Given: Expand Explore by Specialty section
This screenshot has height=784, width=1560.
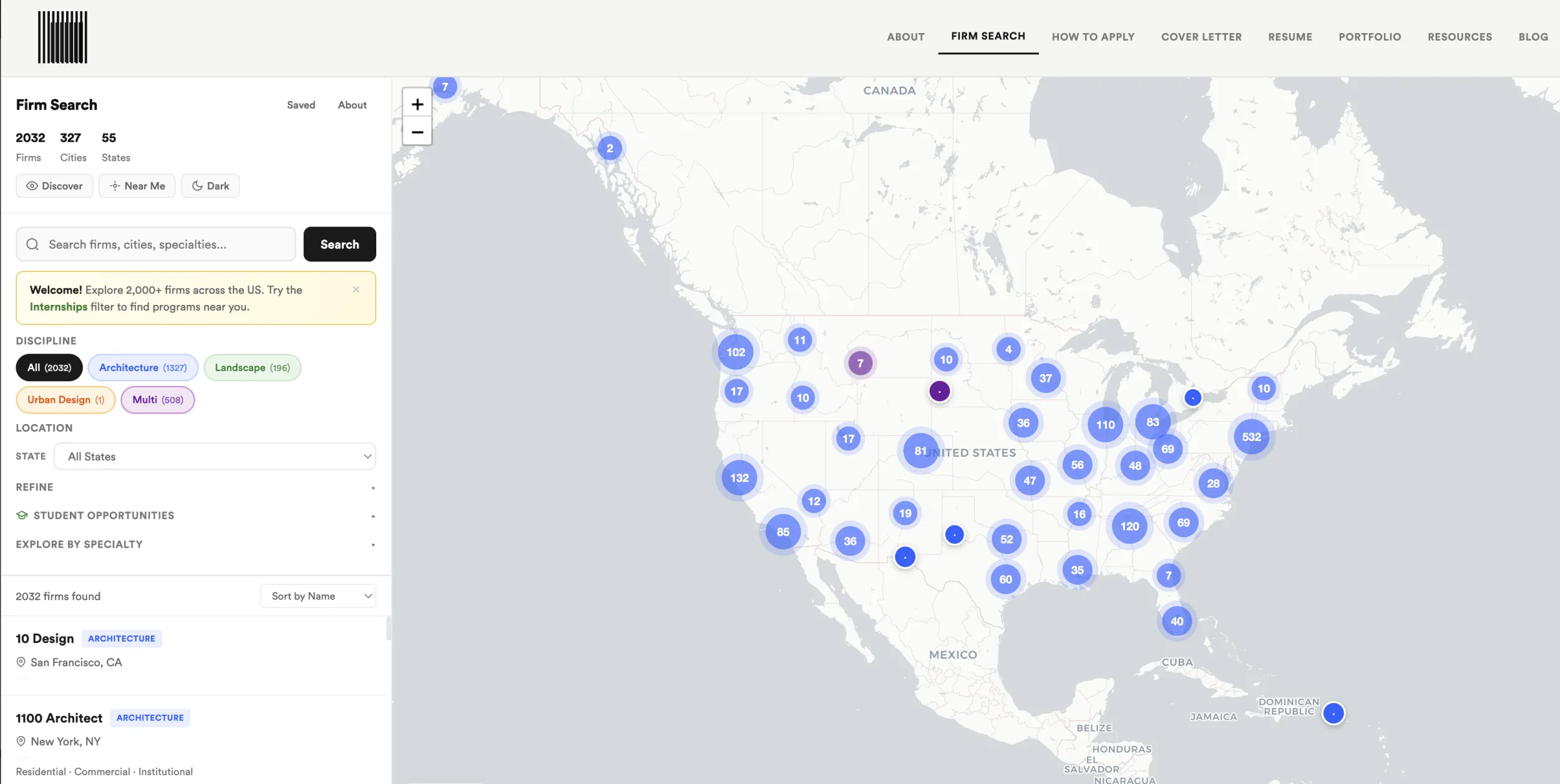Looking at the screenshot, I should pos(195,544).
